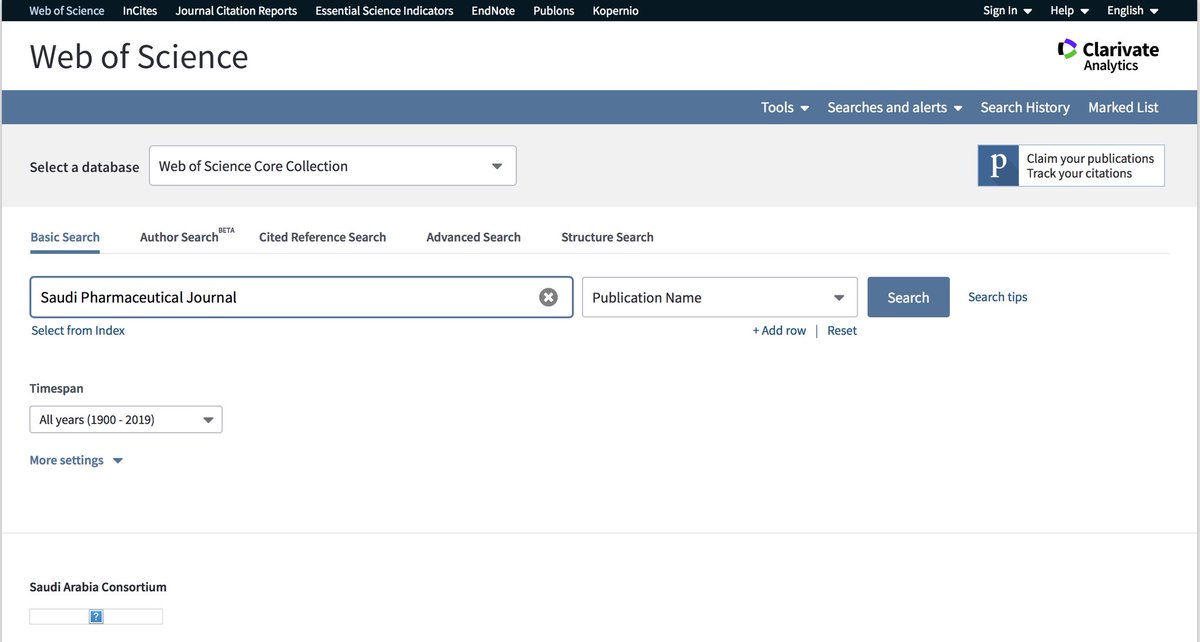Screen dimensions: 1200x642
Task: Click the broken image icon under Saudi Arabia Consortium
Action: tap(96, 617)
